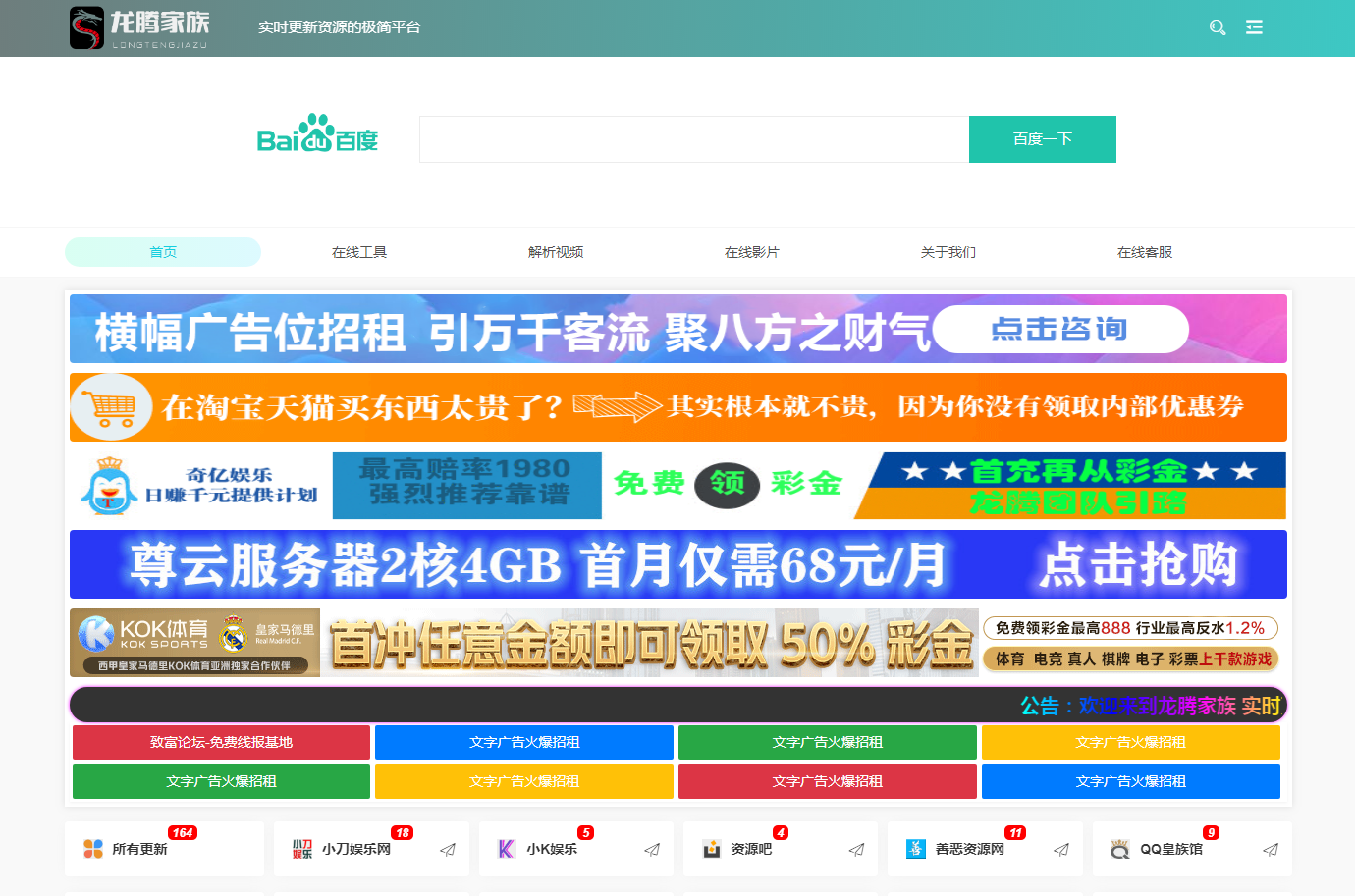Open the 尊云服务器 blue banner ad
The height and width of the screenshot is (896, 1355).
click(x=677, y=564)
